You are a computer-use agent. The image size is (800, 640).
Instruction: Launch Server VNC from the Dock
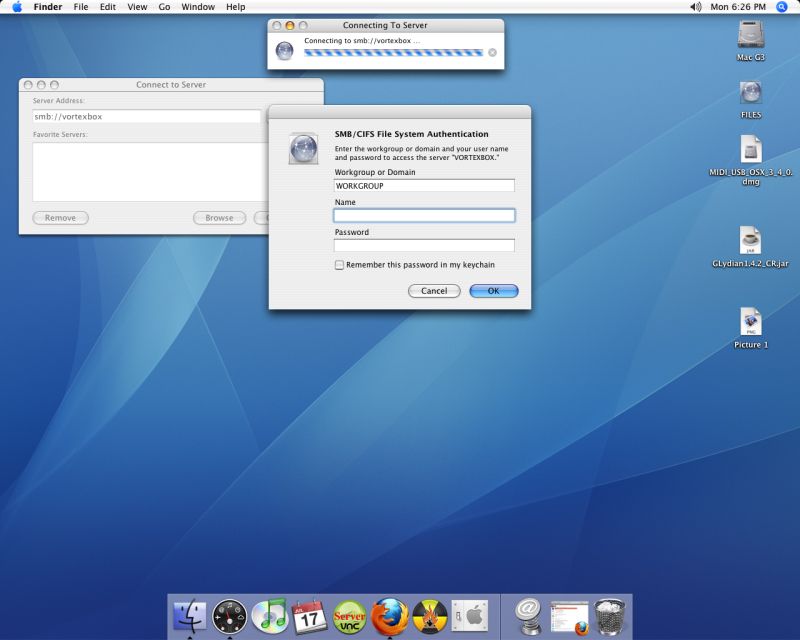[349, 617]
